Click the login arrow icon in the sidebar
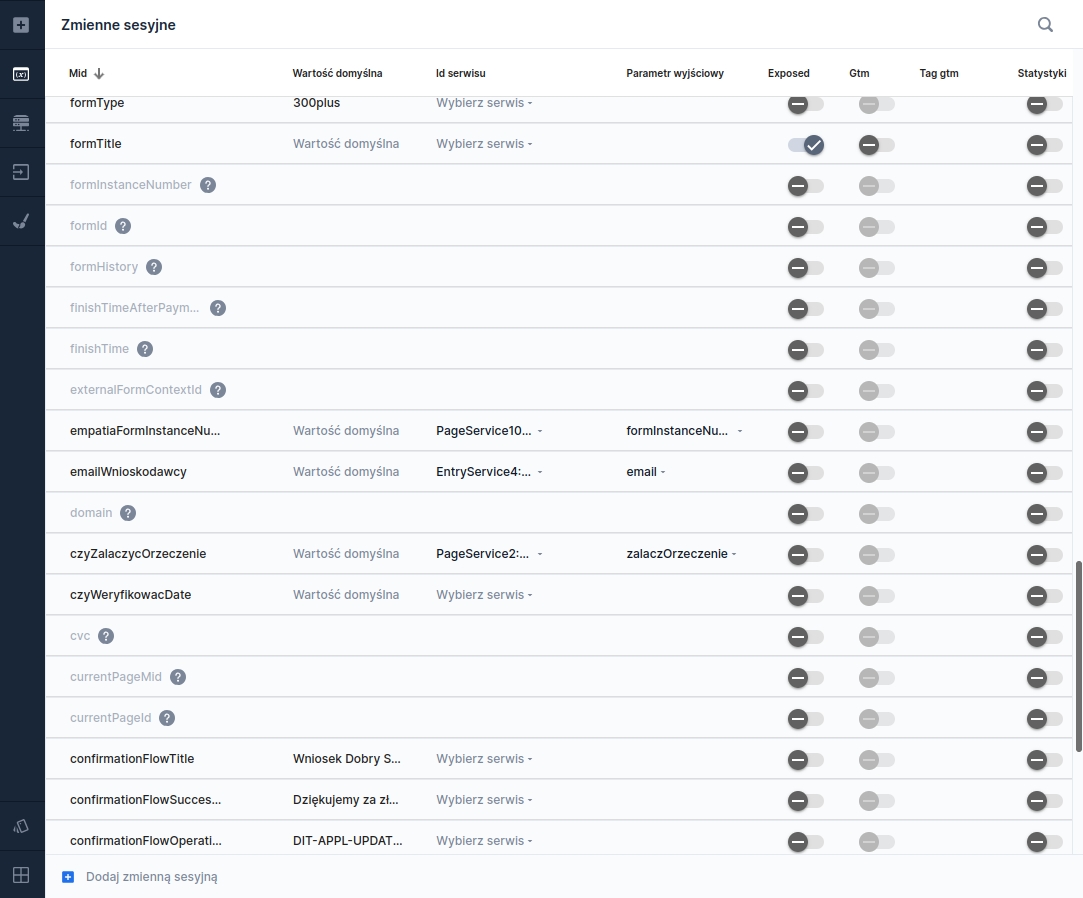1083x898 pixels. pyautogui.click(x=21, y=172)
